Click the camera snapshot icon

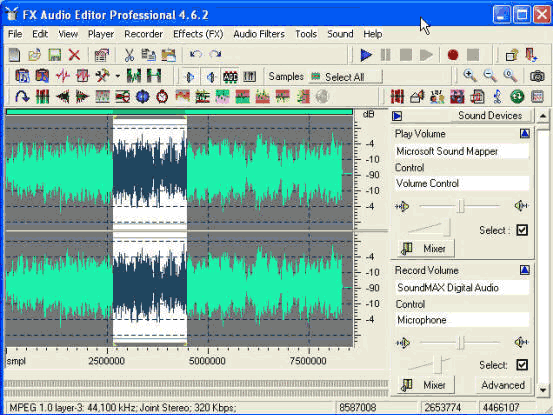click(x=537, y=76)
